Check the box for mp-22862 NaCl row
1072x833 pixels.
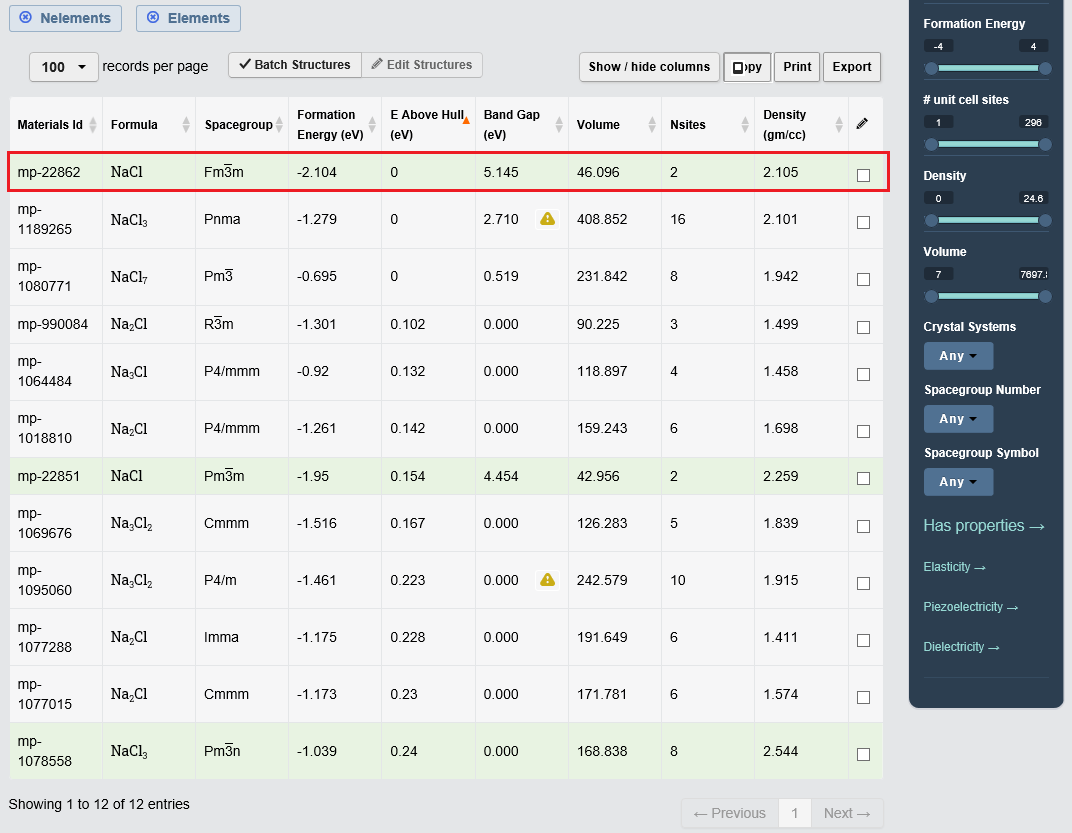[x=863, y=175]
